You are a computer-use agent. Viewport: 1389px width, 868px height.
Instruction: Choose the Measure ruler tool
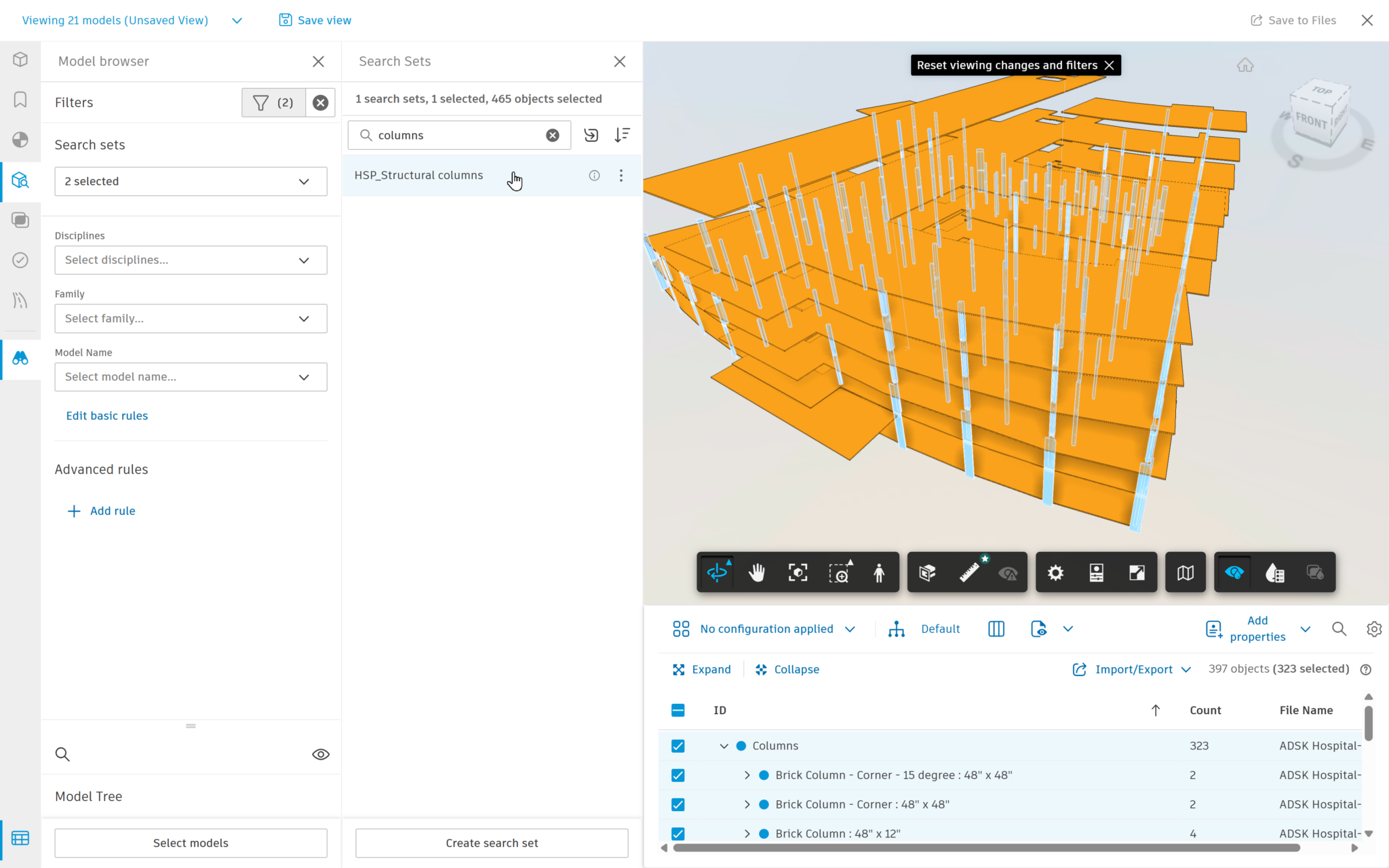[x=969, y=573]
